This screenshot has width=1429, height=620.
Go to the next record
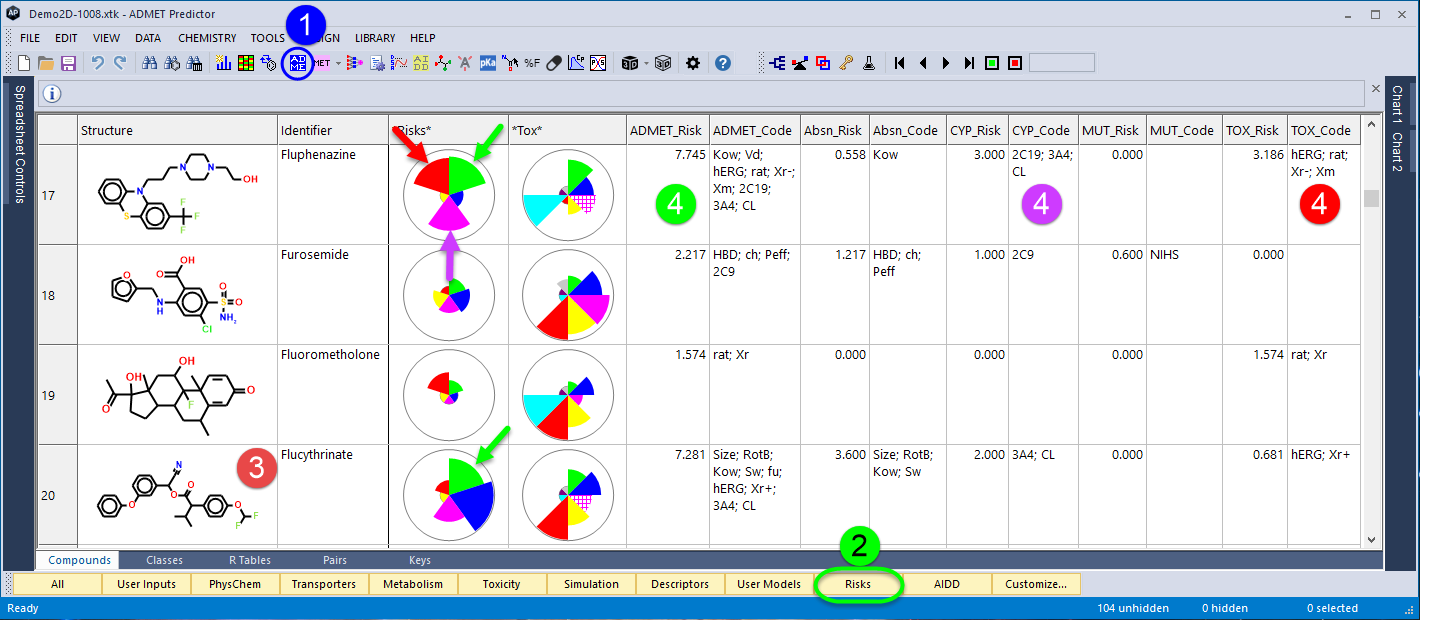(945, 63)
